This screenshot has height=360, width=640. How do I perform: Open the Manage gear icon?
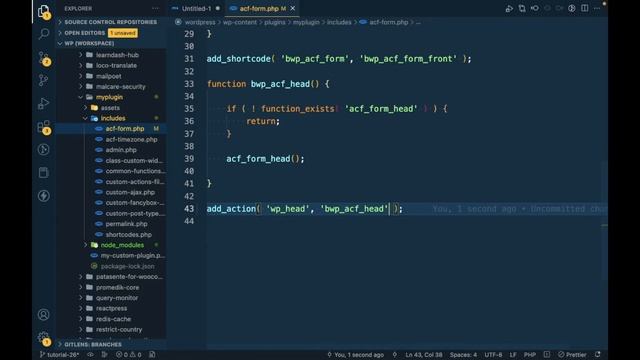pos(44,338)
